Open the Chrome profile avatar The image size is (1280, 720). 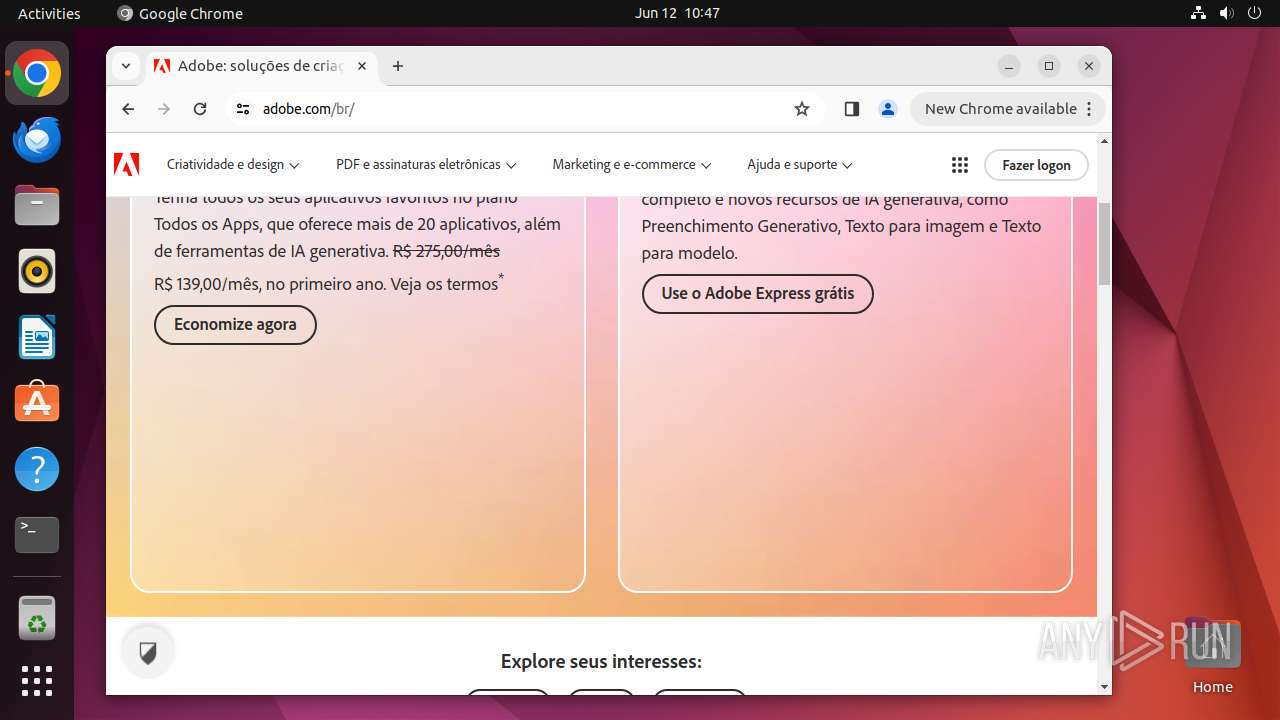(888, 109)
